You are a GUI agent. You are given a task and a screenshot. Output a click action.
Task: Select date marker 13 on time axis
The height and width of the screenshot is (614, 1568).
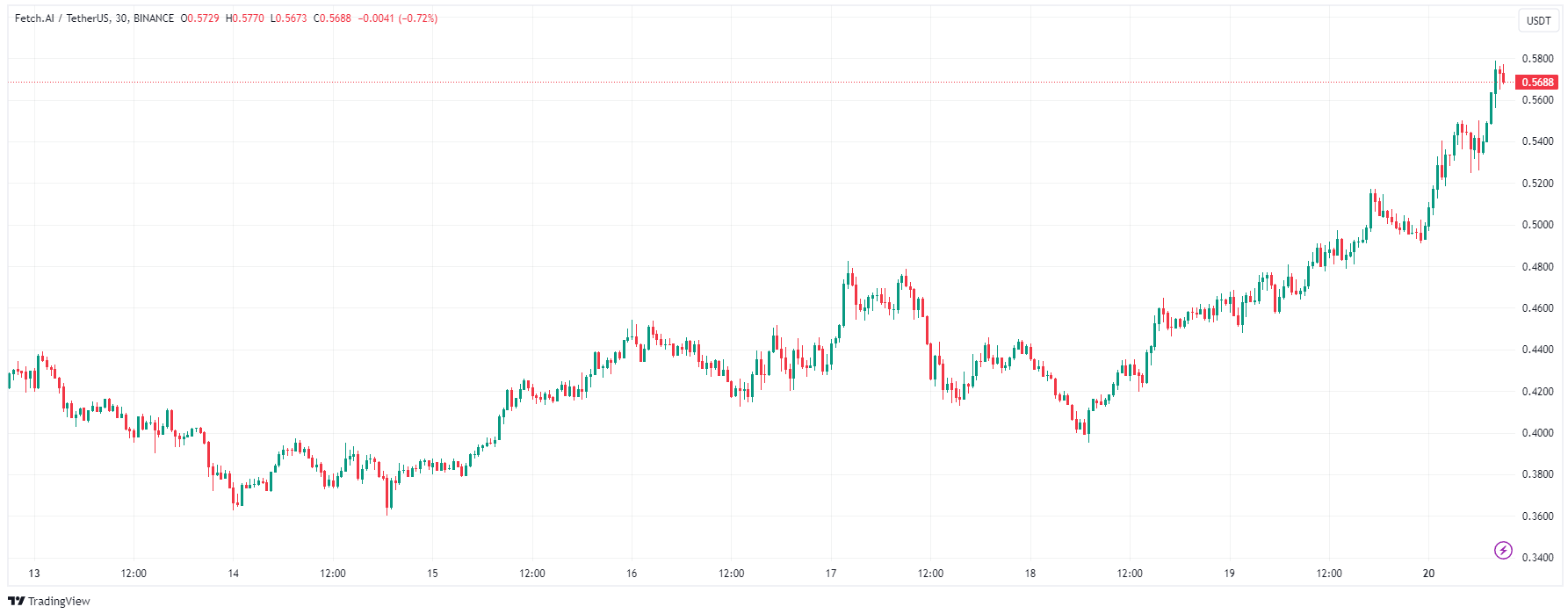click(34, 574)
